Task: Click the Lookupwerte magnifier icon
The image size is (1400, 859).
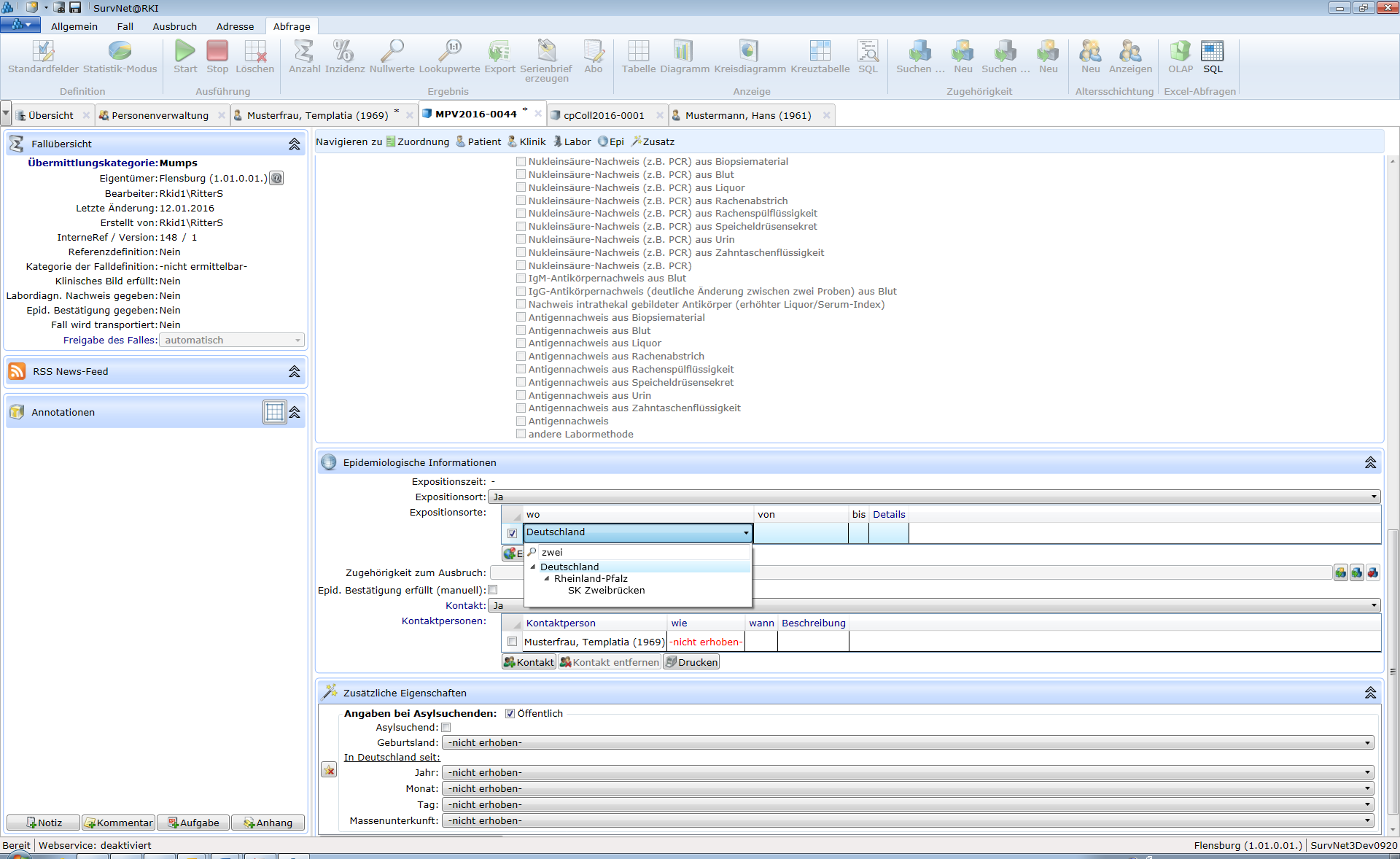Action: click(x=449, y=52)
